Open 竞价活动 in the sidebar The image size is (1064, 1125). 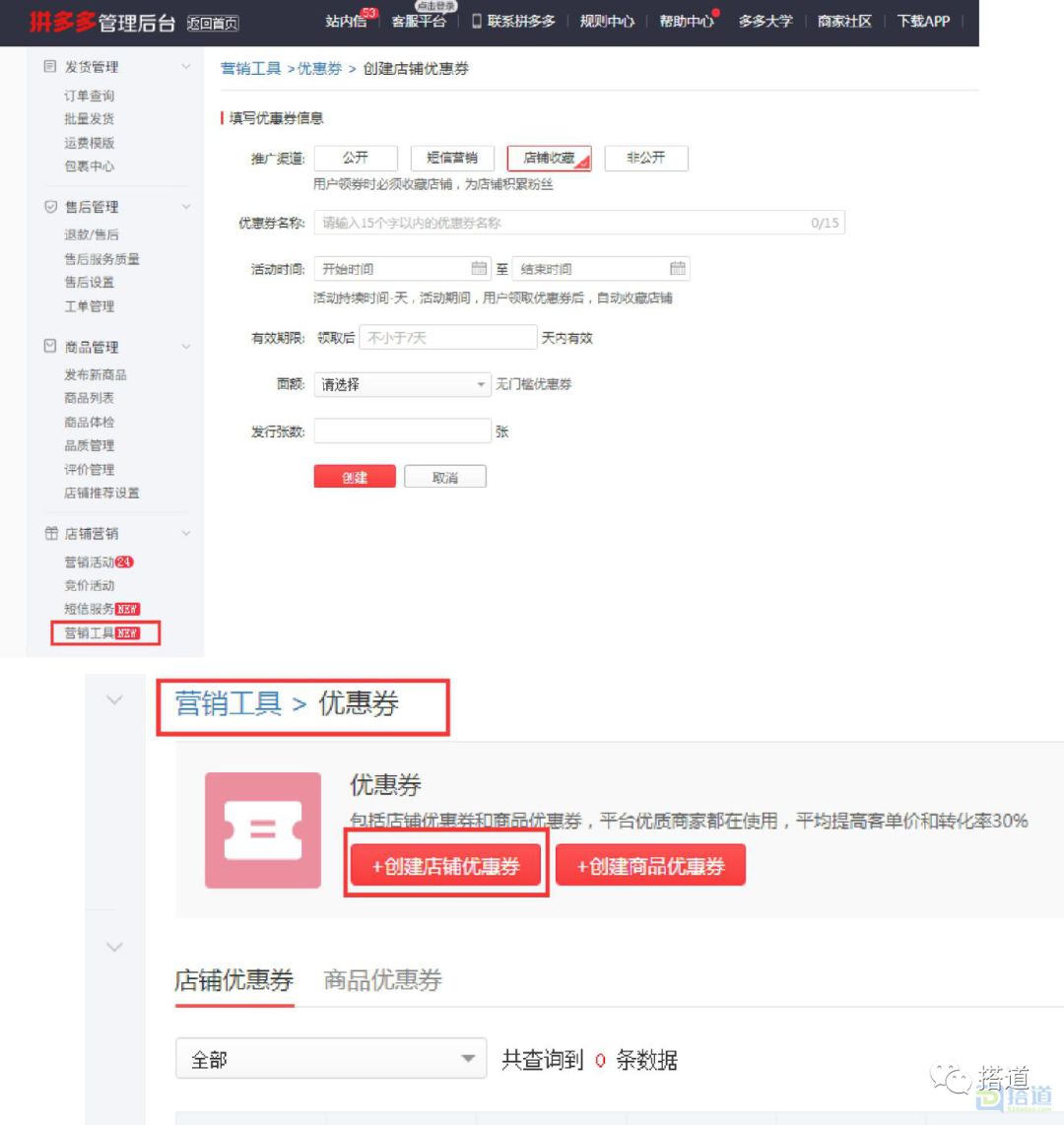click(89, 585)
